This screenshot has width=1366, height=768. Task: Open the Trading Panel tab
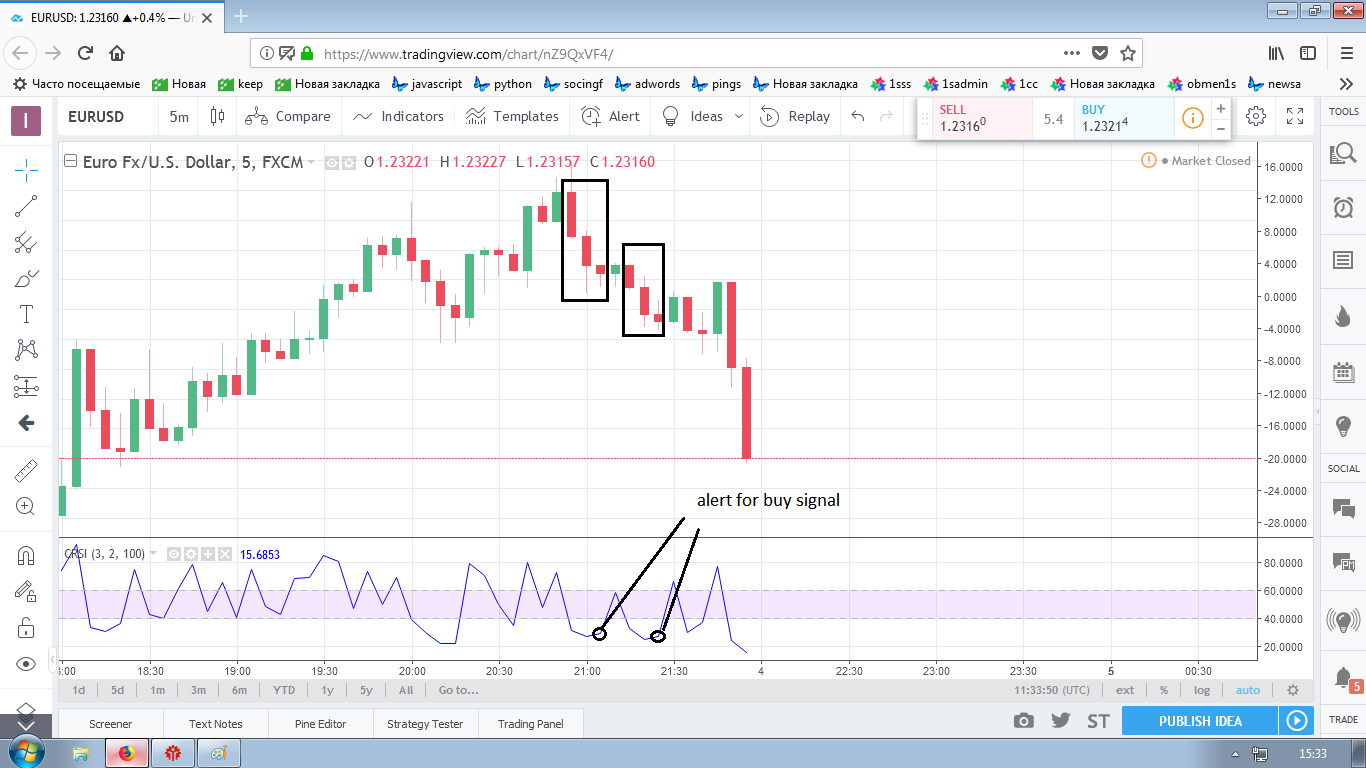(x=531, y=723)
